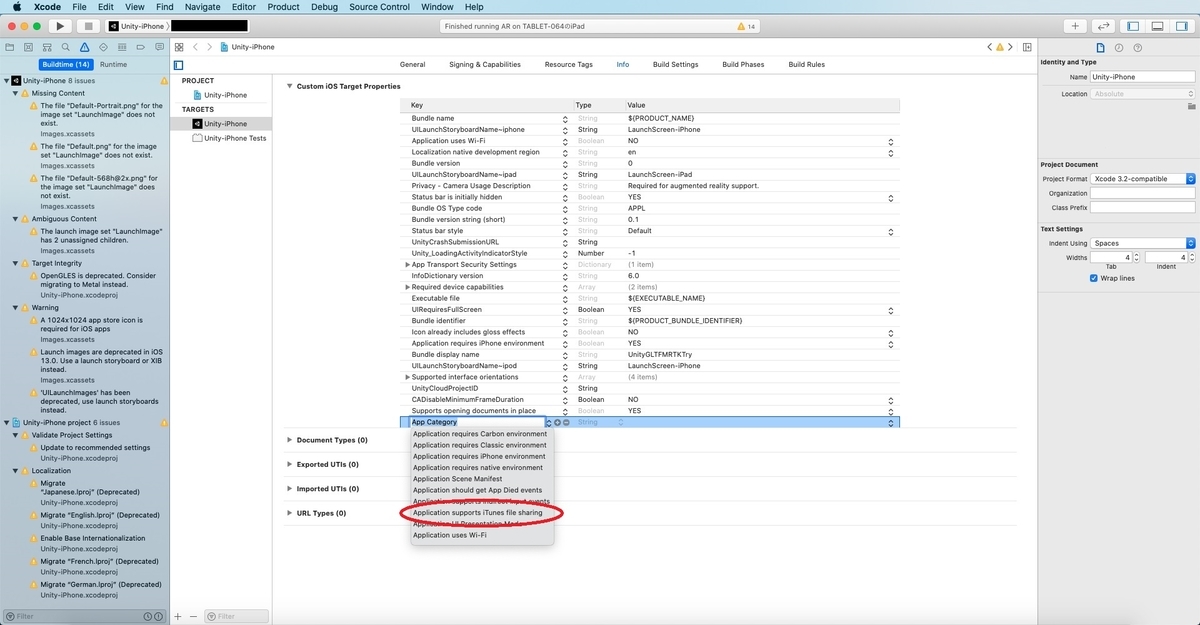The image size is (1200, 625).
Task: Expand Imported UTIs (0) section
Action: click(x=289, y=489)
